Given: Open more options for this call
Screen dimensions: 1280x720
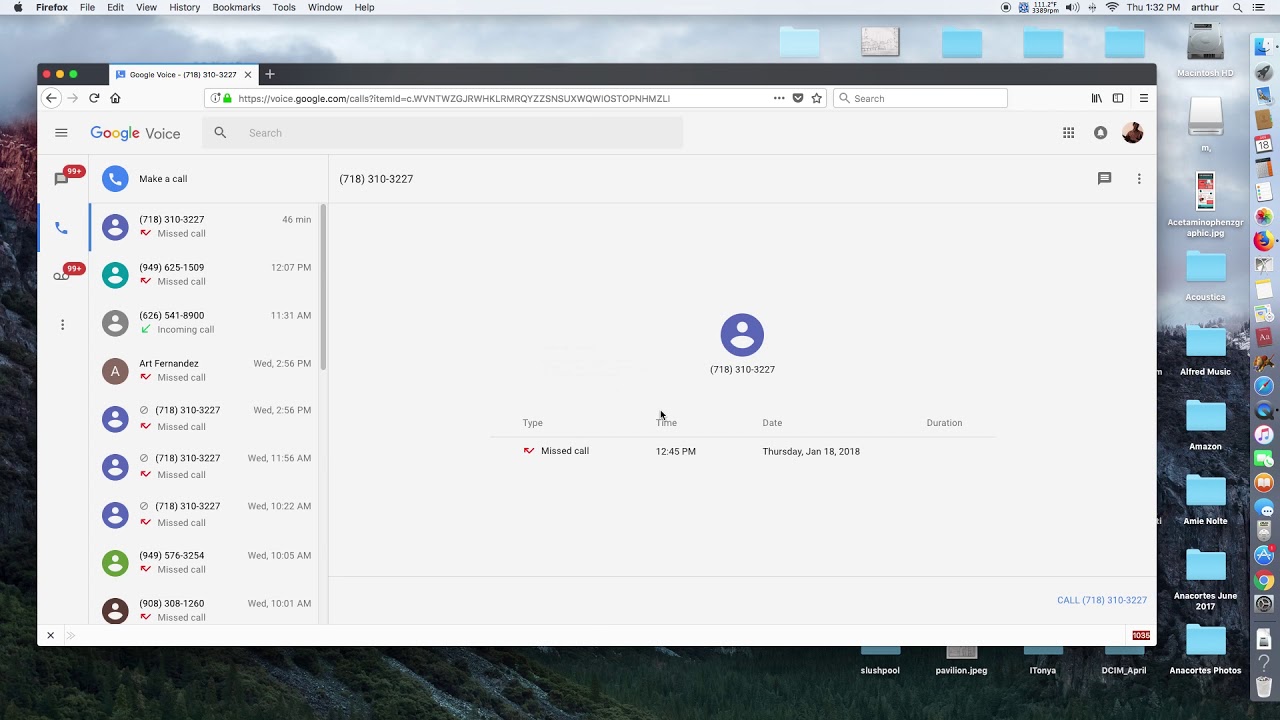Looking at the screenshot, I should 1138,179.
